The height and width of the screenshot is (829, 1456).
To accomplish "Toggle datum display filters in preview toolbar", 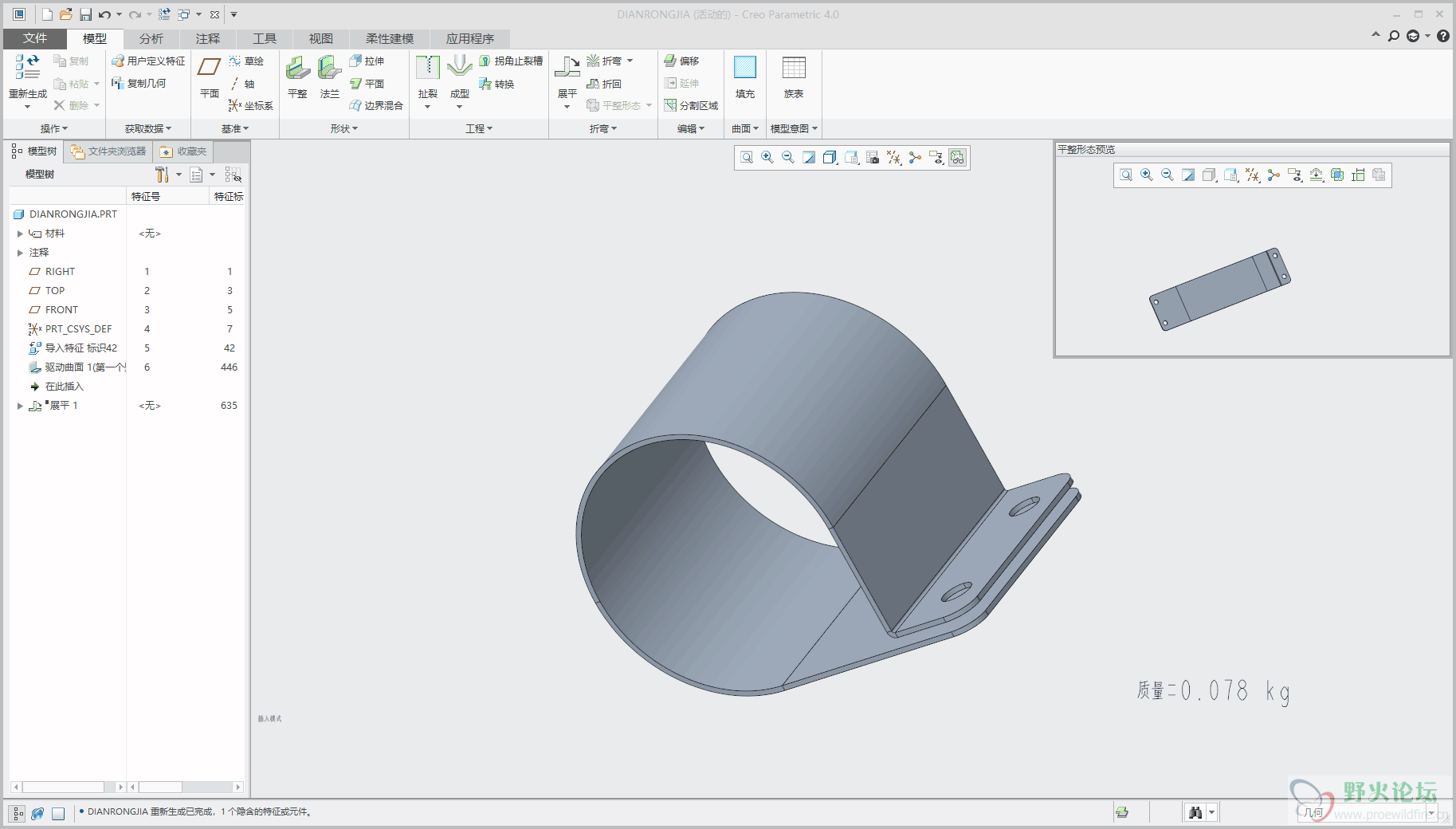I will click(x=1253, y=175).
